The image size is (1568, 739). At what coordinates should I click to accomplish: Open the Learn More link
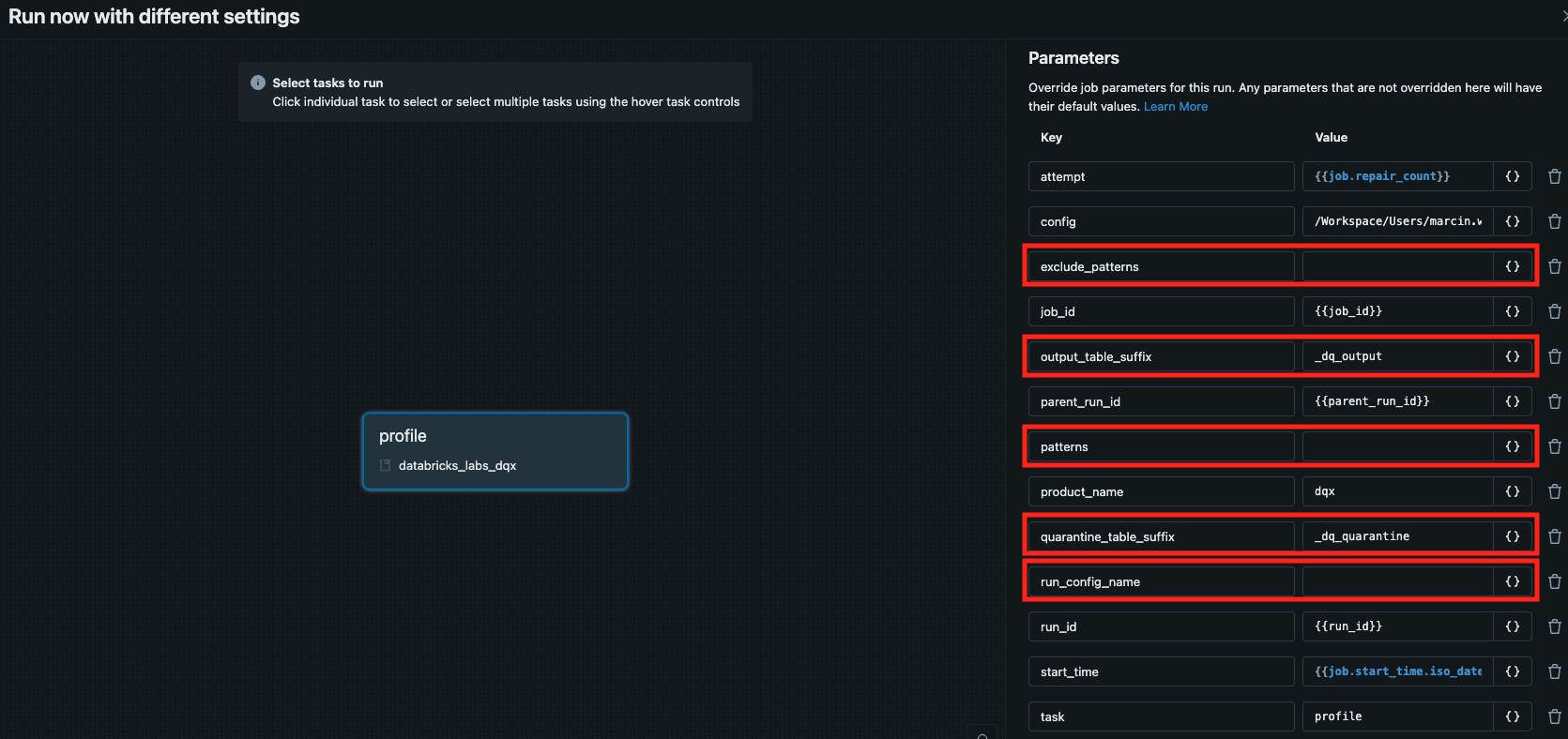tap(1175, 107)
